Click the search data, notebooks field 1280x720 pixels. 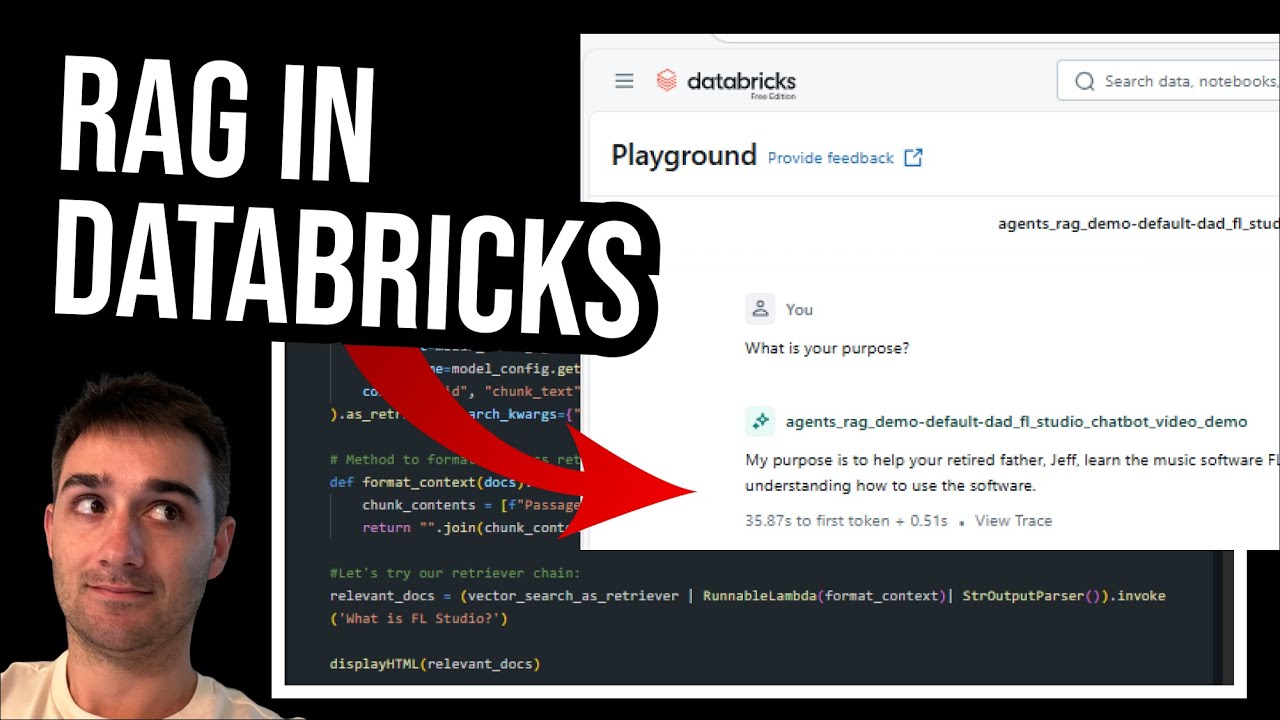(1168, 81)
